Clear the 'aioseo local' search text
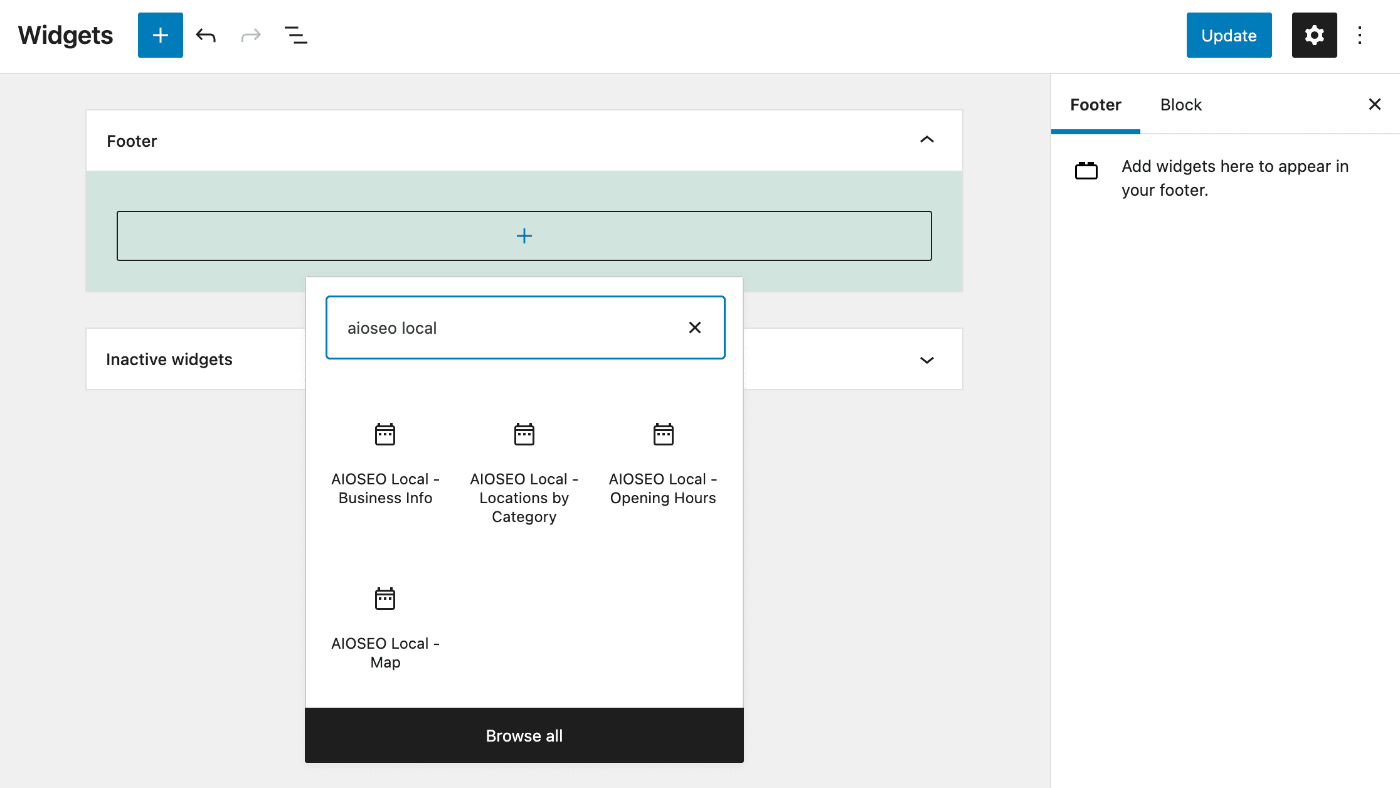 [x=695, y=328]
